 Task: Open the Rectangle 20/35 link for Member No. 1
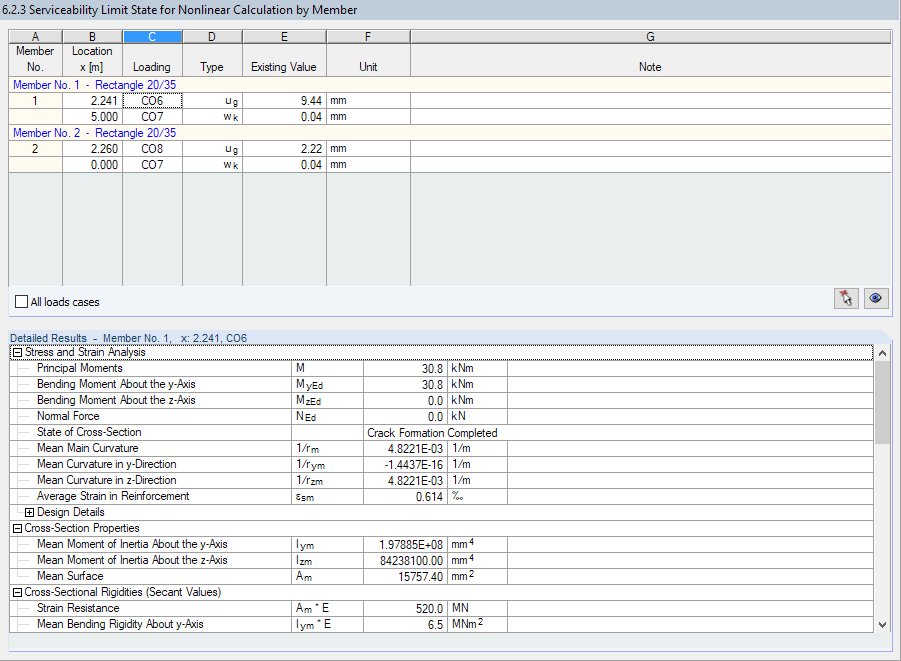[x=135, y=85]
